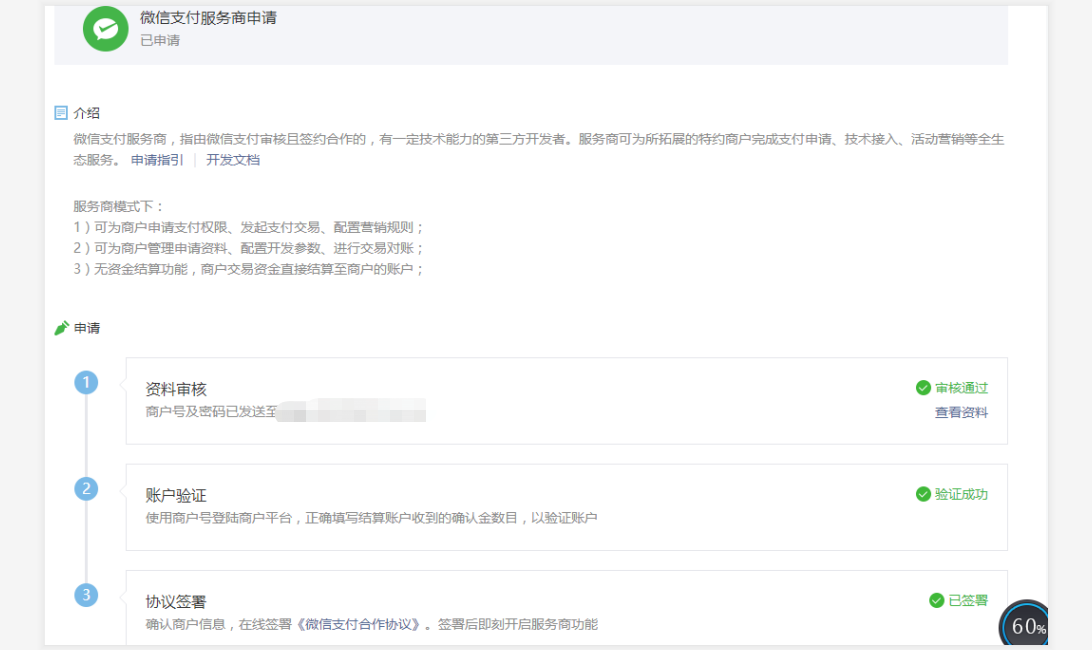
Task: Click the 微信支付服务商申请 title
Action: [208, 18]
